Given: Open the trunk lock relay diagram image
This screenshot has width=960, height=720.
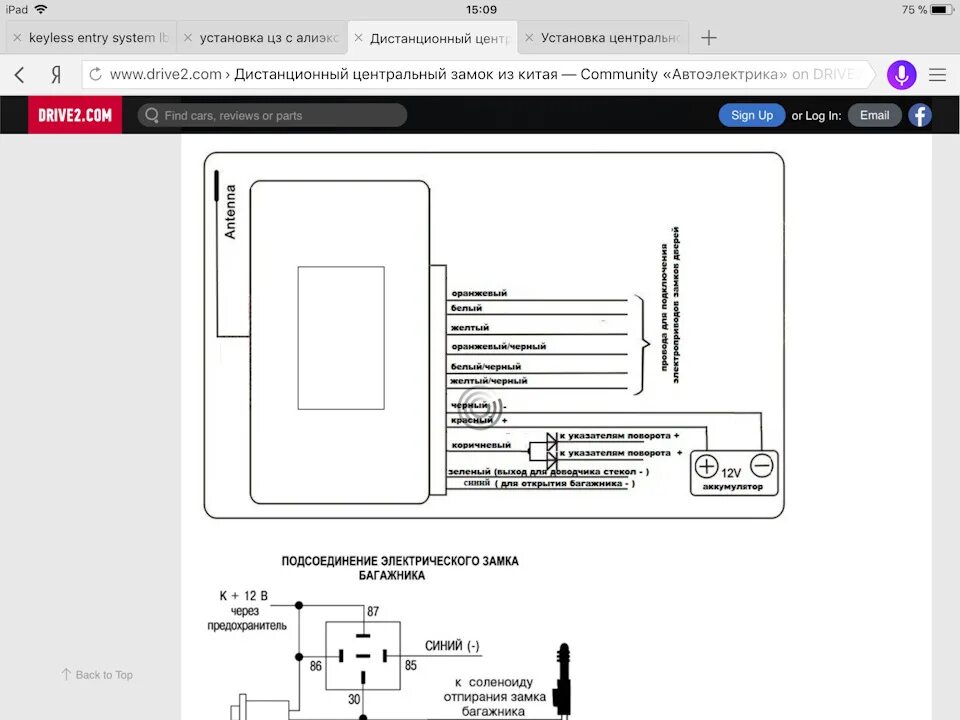Looking at the screenshot, I should [392, 637].
